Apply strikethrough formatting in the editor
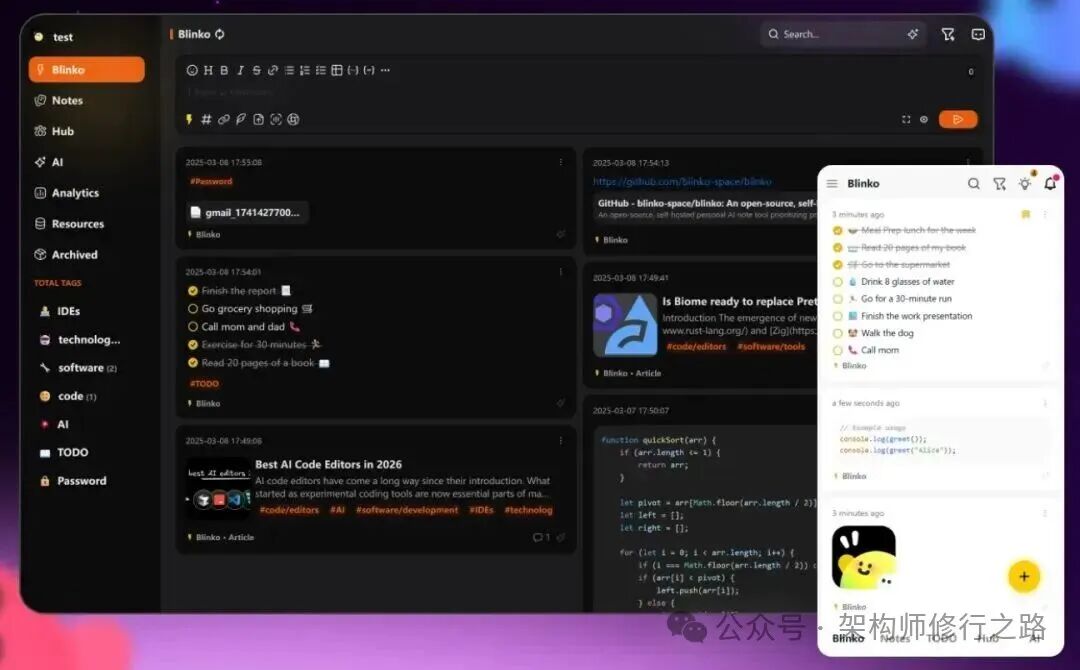Viewport: 1080px width, 670px height. pyautogui.click(x=256, y=70)
